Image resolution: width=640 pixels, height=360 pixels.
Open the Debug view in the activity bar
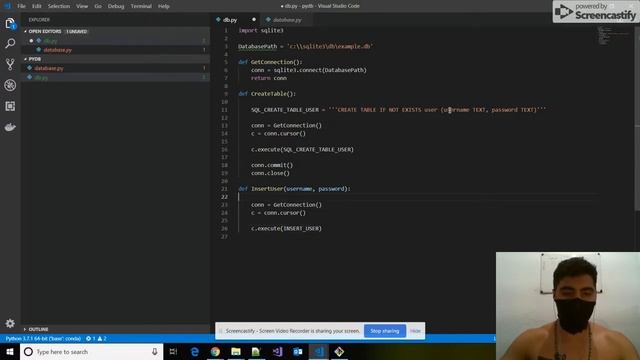point(10,85)
